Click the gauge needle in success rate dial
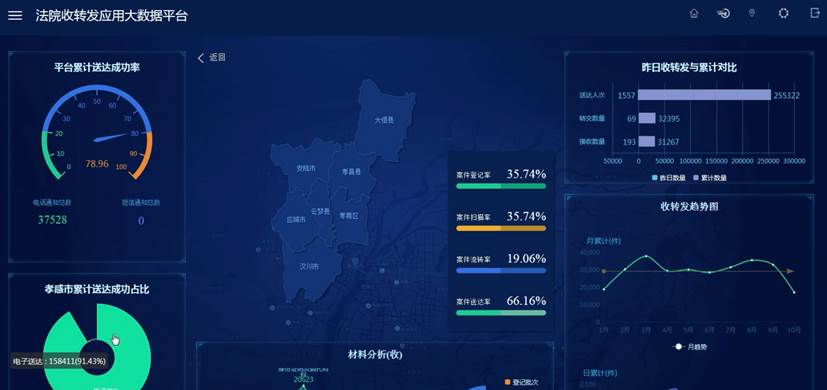Screen dimensions: 827x390 click(111, 138)
